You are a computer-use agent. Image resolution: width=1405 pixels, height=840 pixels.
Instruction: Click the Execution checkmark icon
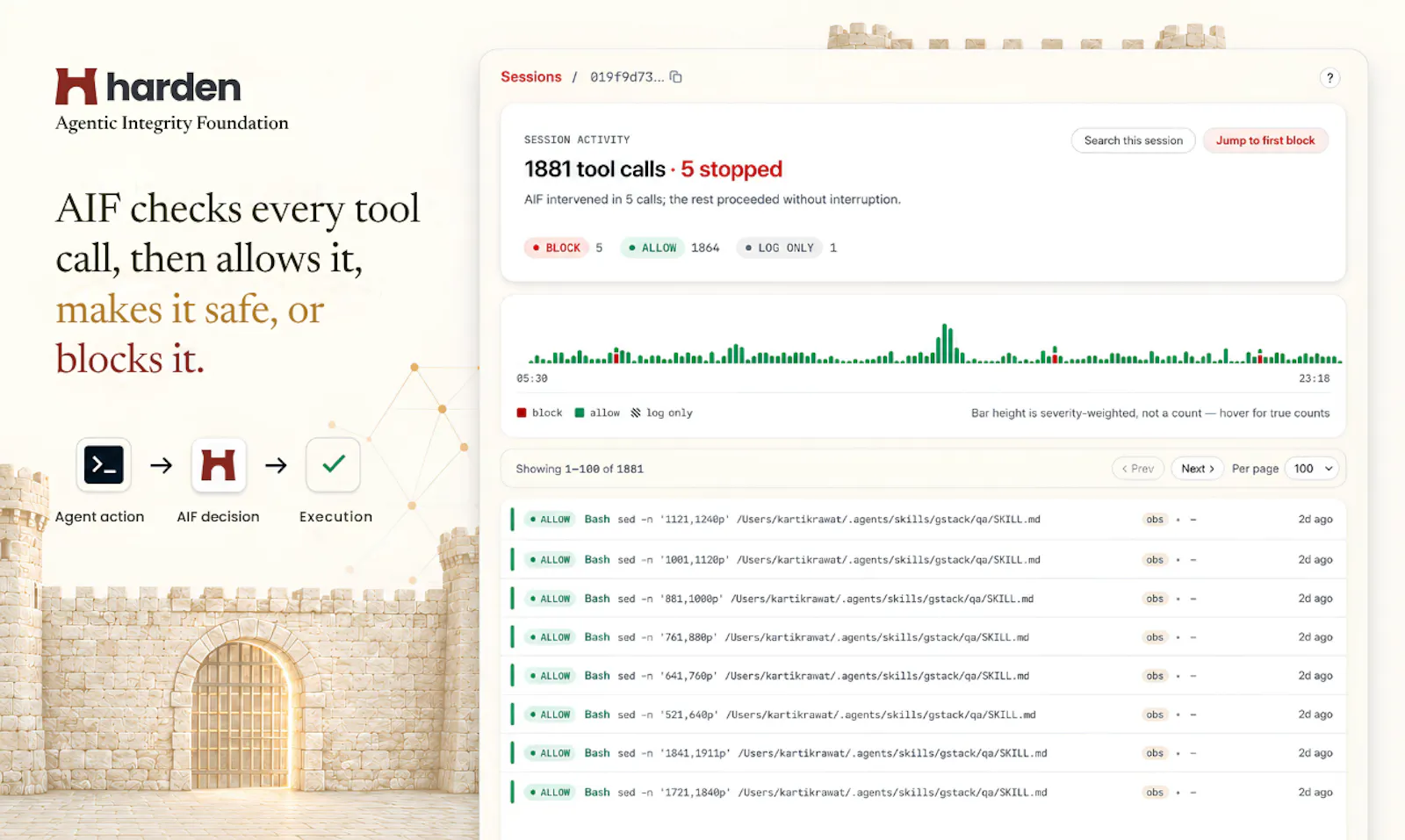pyautogui.click(x=333, y=465)
